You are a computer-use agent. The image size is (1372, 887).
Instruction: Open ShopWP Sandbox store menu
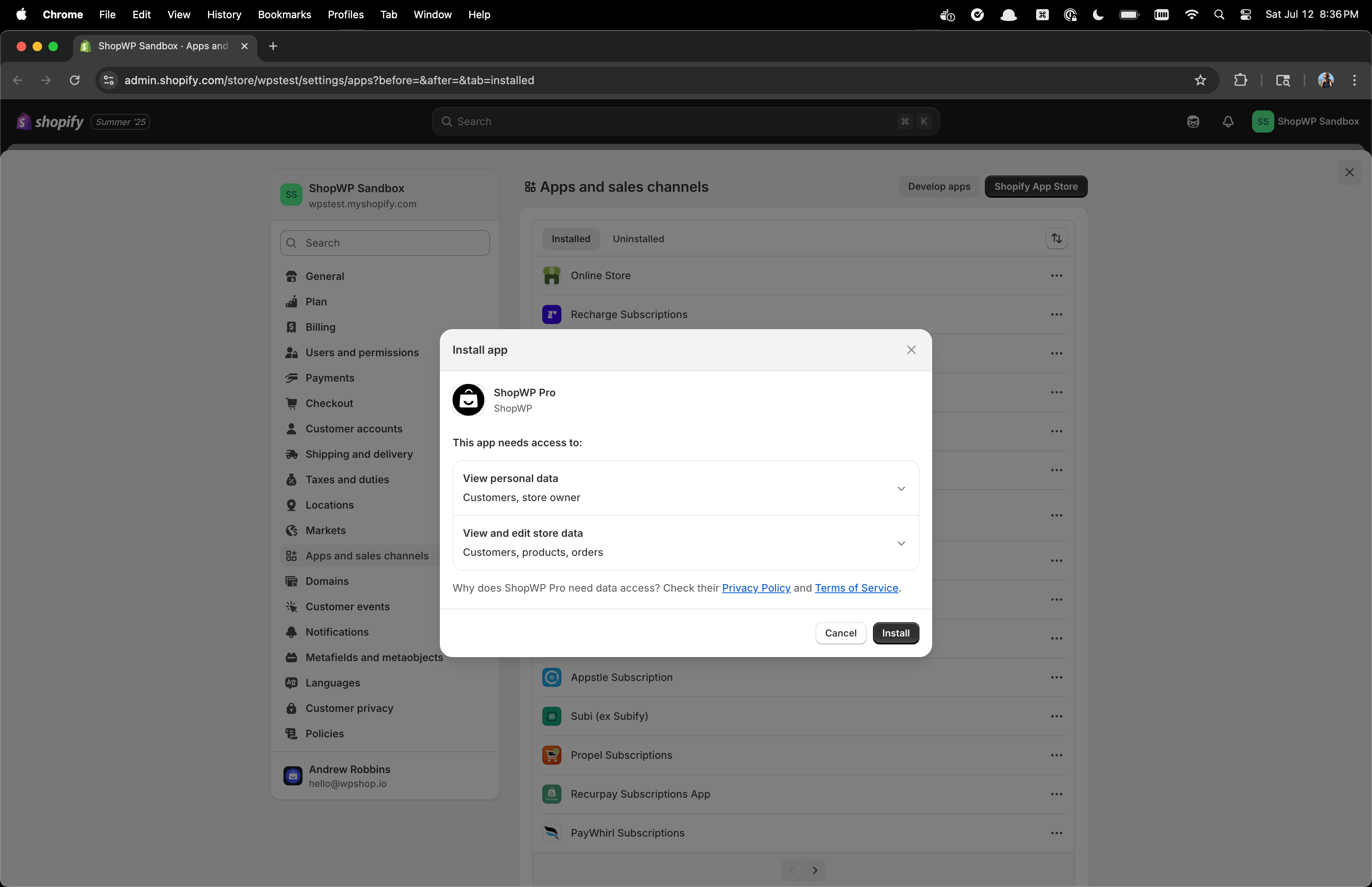tap(1305, 121)
